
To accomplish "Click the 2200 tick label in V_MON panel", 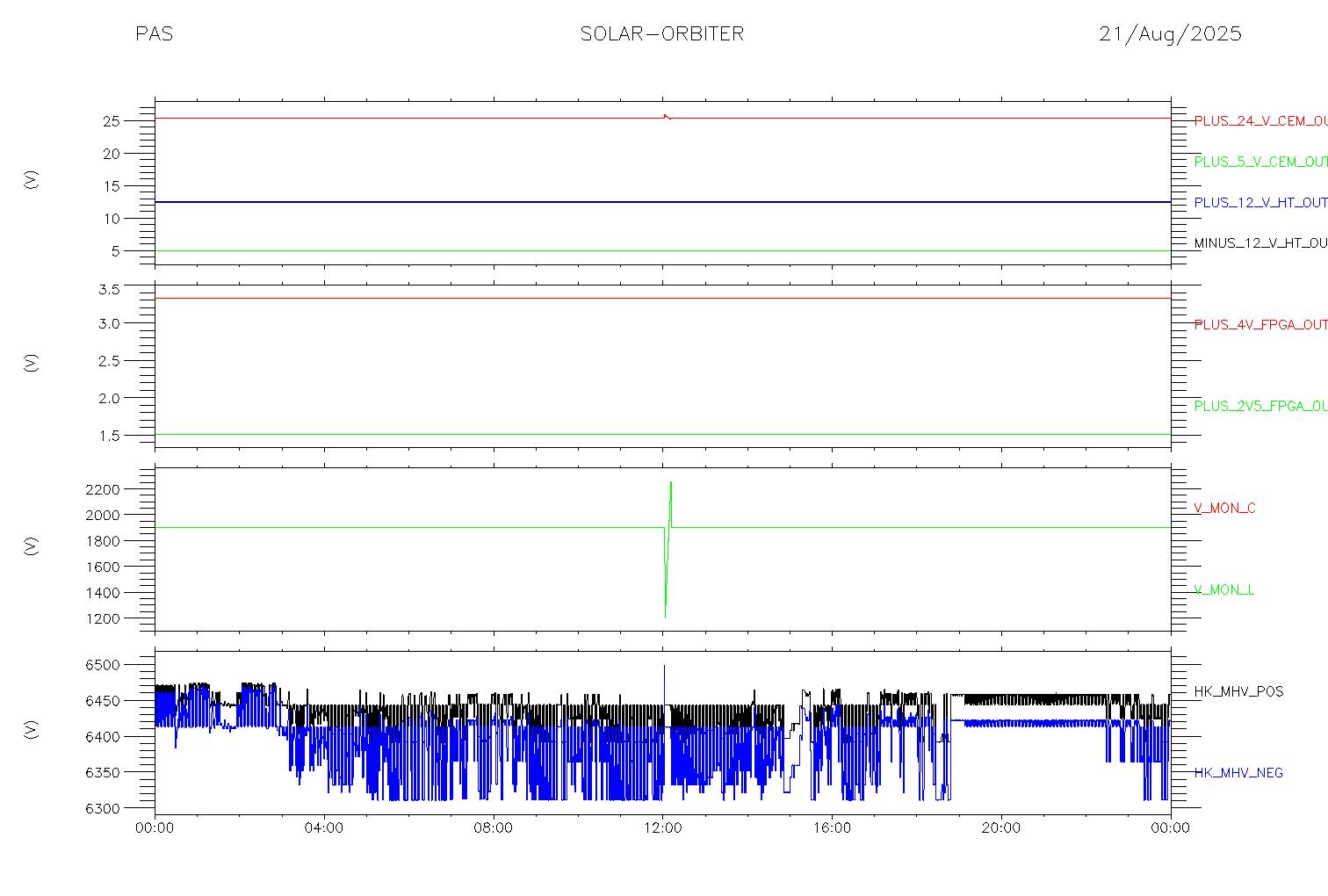I will [x=105, y=489].
